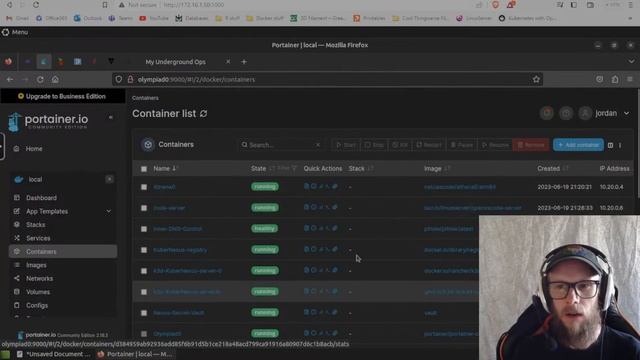Click the Restart button in the toolbar
Image resolution: width=640 pixels, height=360 pixels.
click(x=429, y=145)
